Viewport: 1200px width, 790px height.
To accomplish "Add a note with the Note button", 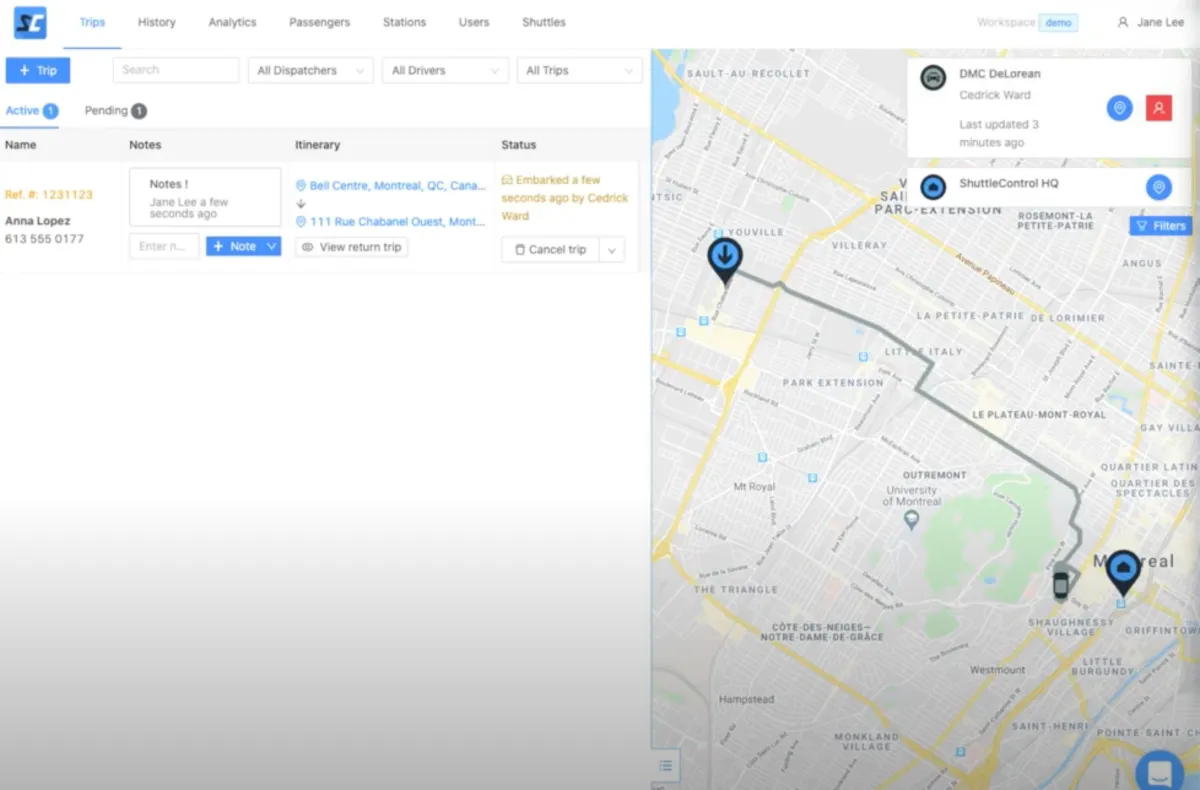I will (234, 246).
